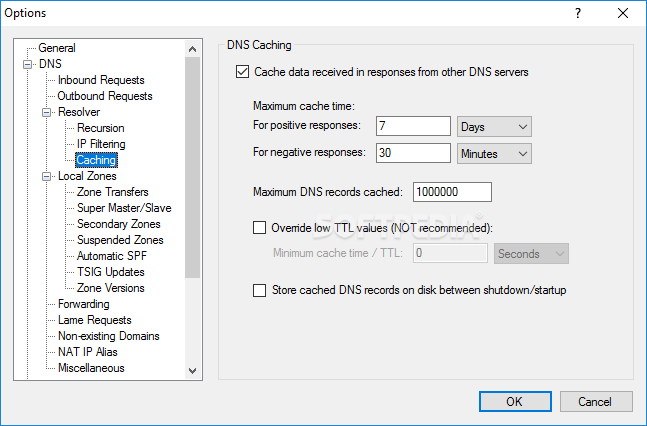
Task: Select the Local Zones tree item
Action: point(87,176)
